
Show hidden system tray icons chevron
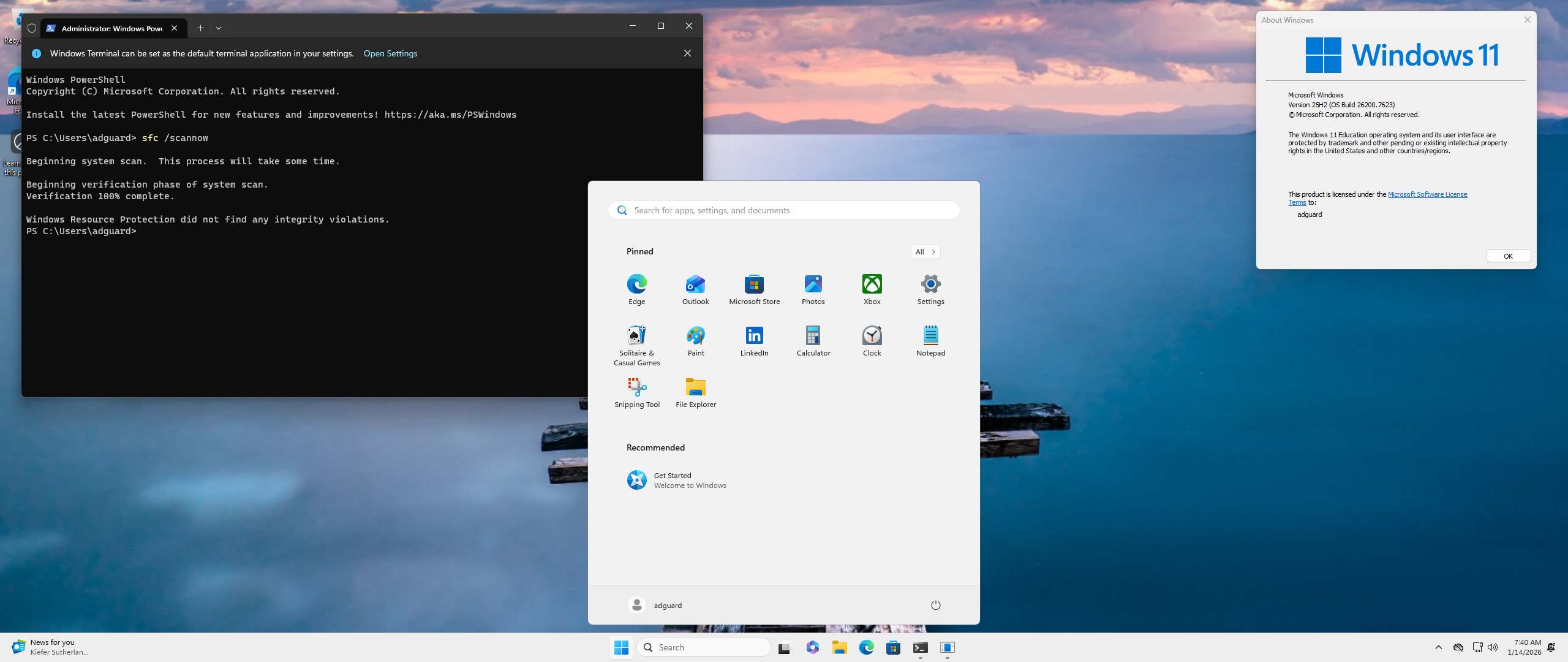click(1438, 647)
